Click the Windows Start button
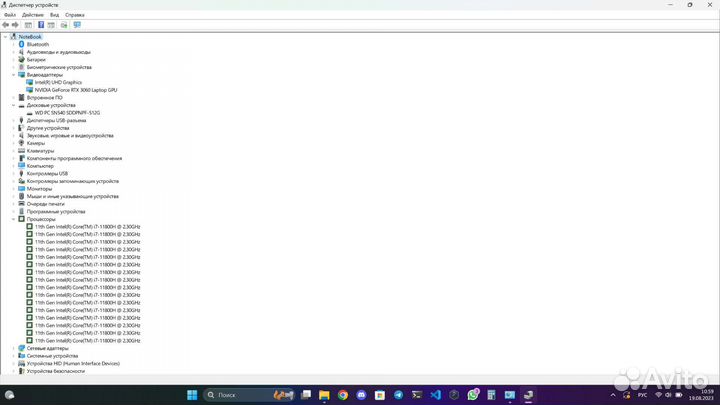The height and width of the screenshot is (405, 720). point(192,395)
